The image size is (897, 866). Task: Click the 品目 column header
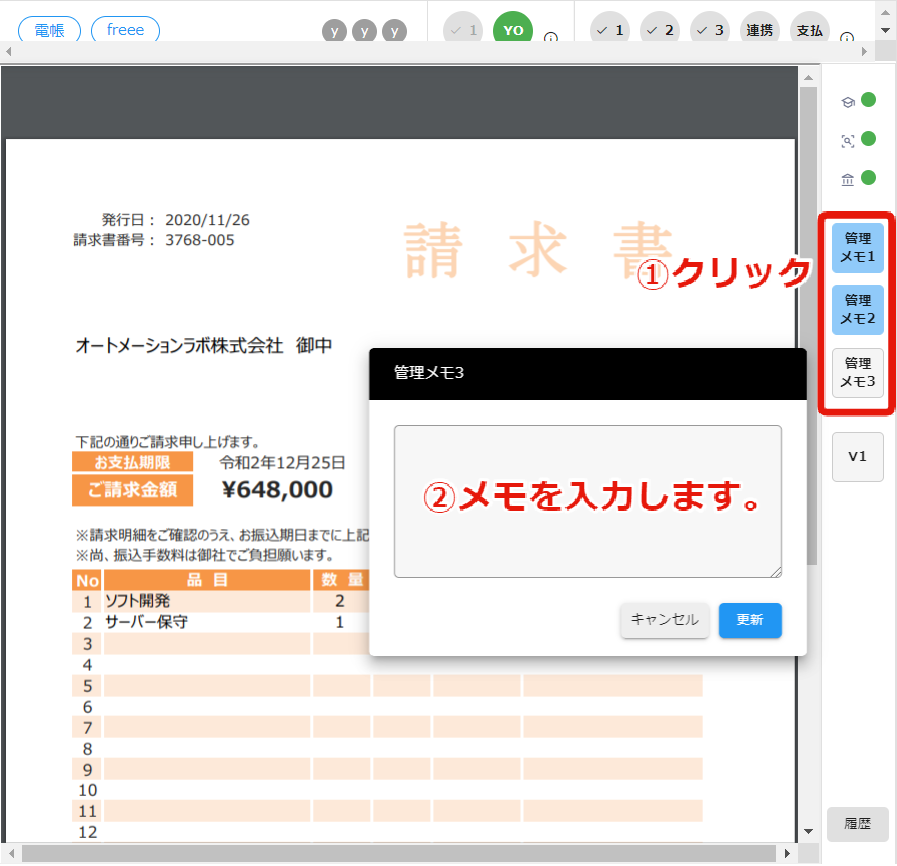click(207, 580)
